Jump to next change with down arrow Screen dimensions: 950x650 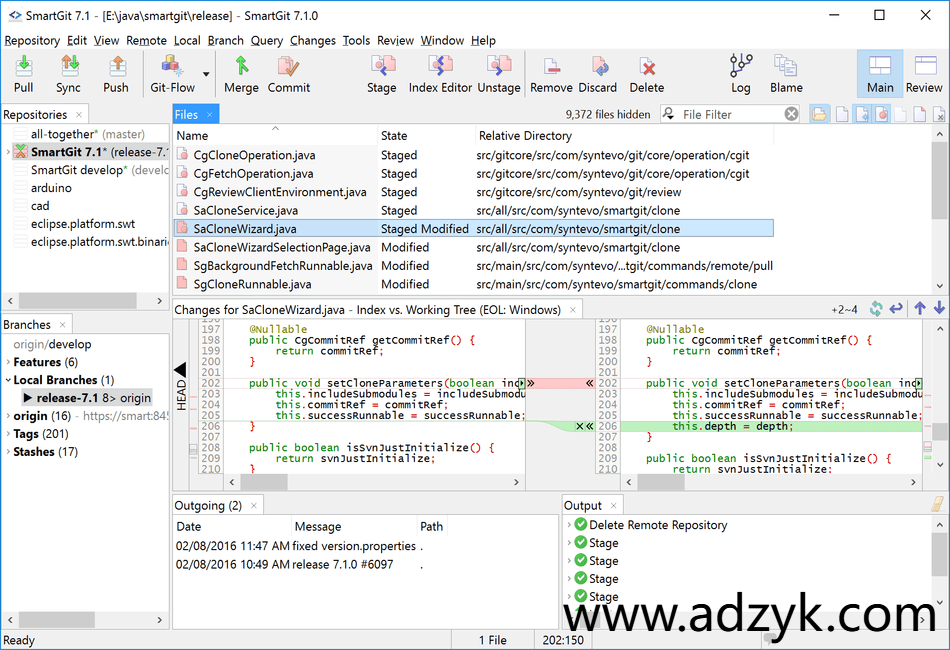[x=939, y=309]
